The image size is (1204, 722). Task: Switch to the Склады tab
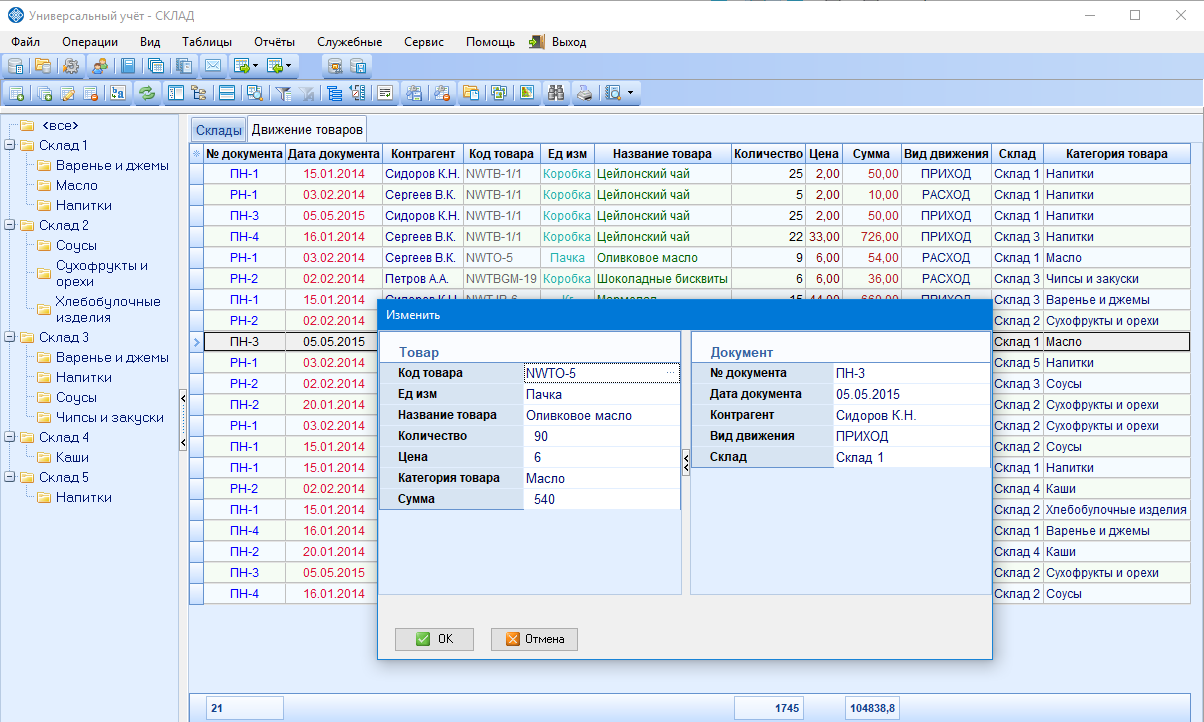pos(218,130)
